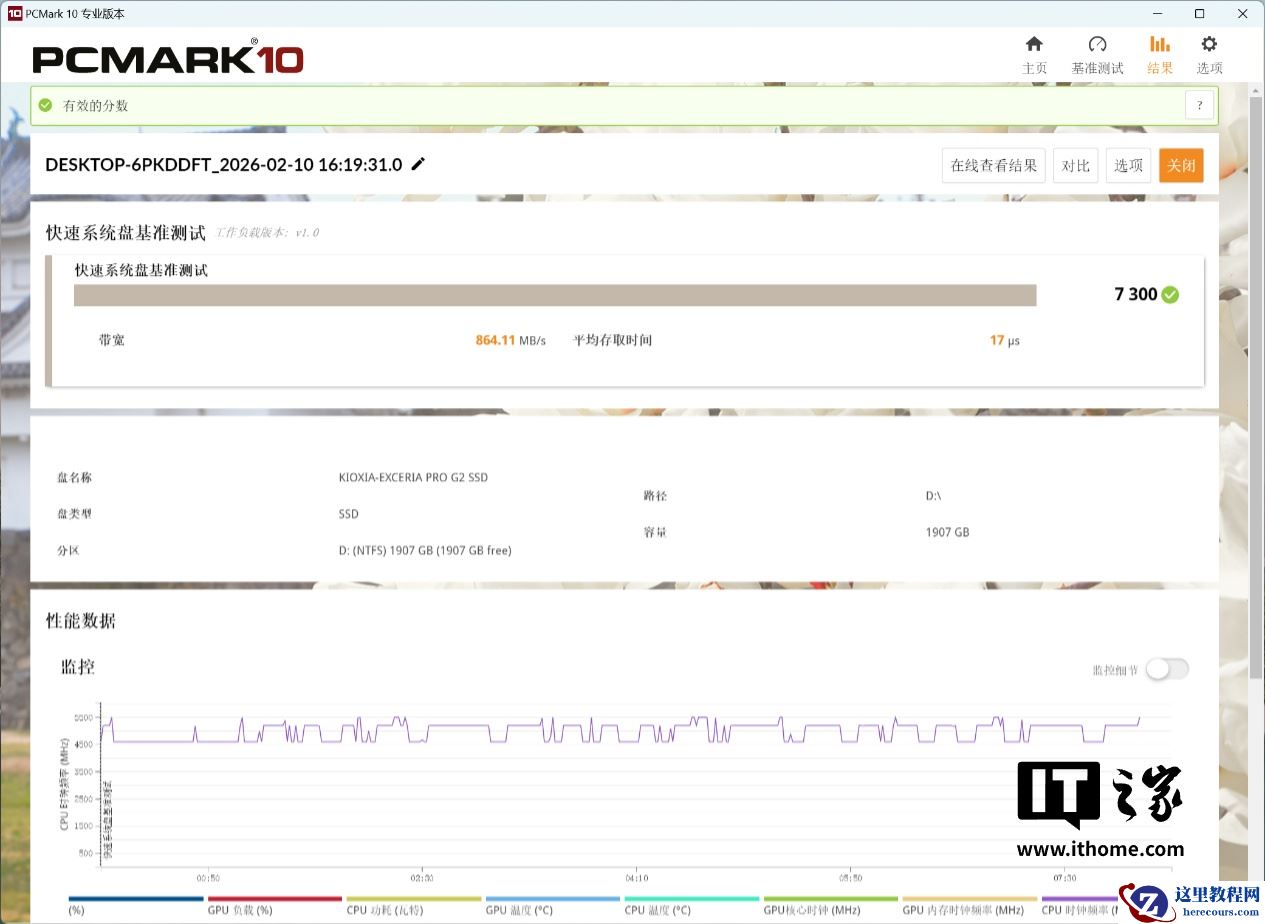Image resolution: width=1265 pixels, height=924 pixels.
Task: Click the score value 7 300
Action: pyautogui.click(x=1135, y=295)
